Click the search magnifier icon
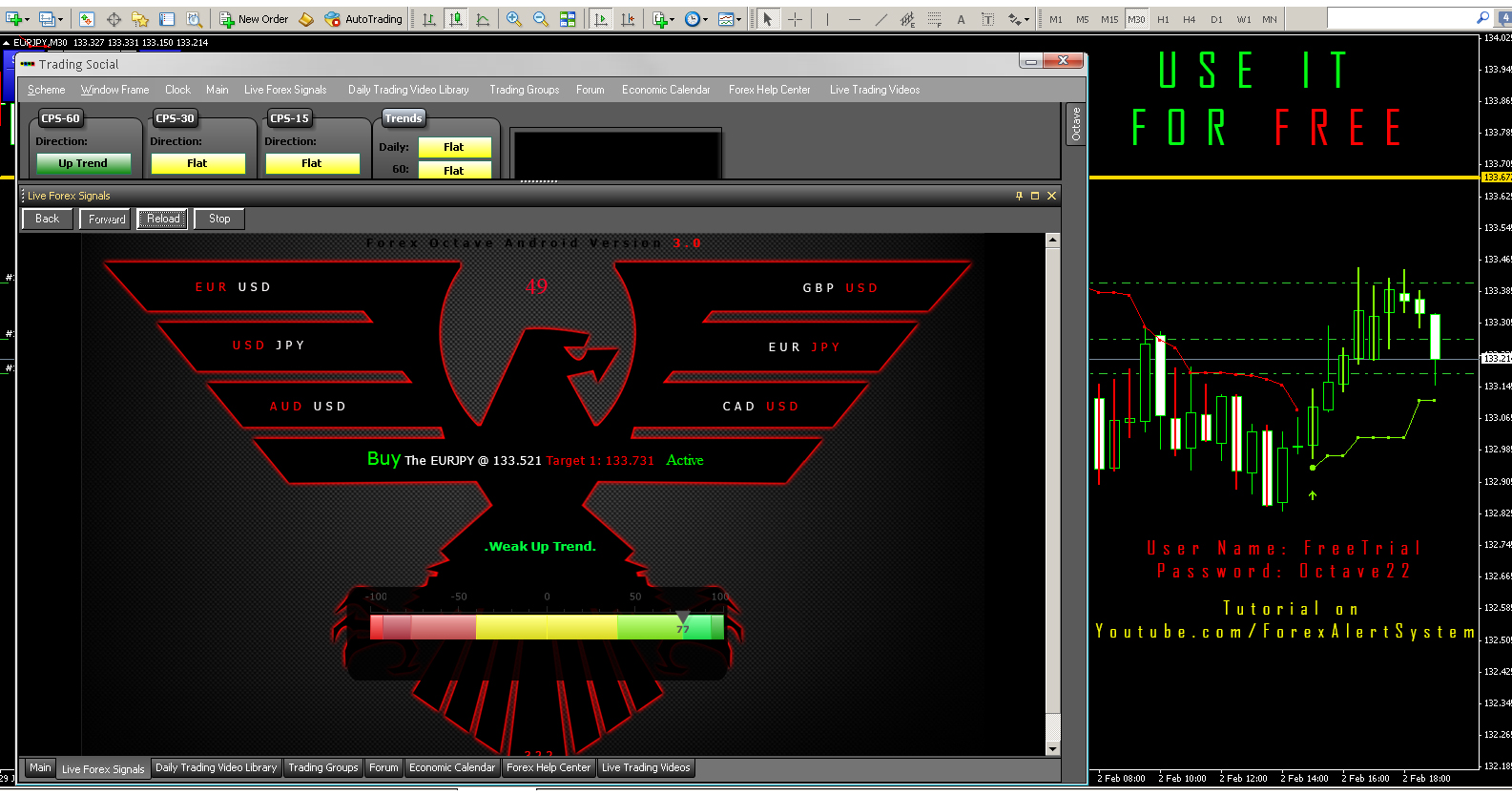This screenshot has height=796, width=1512. point(1481,18)
